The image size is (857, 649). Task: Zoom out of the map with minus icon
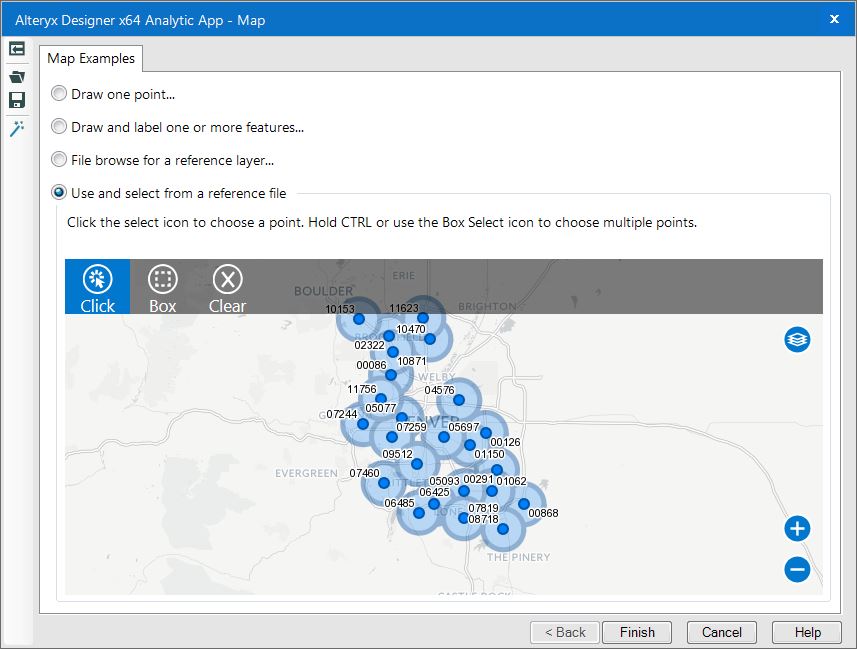pyautogui.click(x=797, y=570)
